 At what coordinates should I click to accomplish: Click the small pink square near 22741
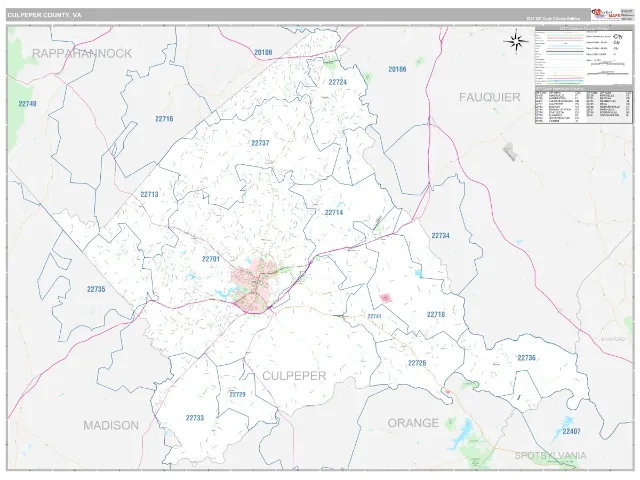point(385,298)
